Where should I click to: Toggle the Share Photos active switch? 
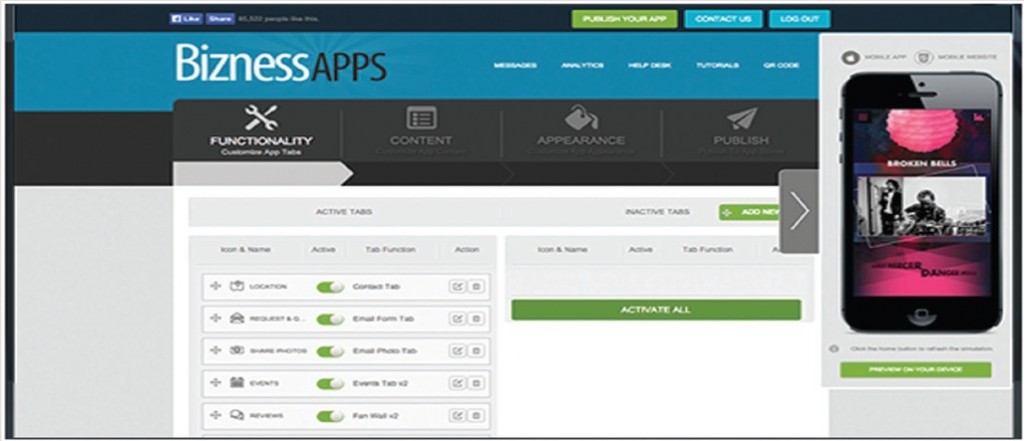(x=330, y=351)
